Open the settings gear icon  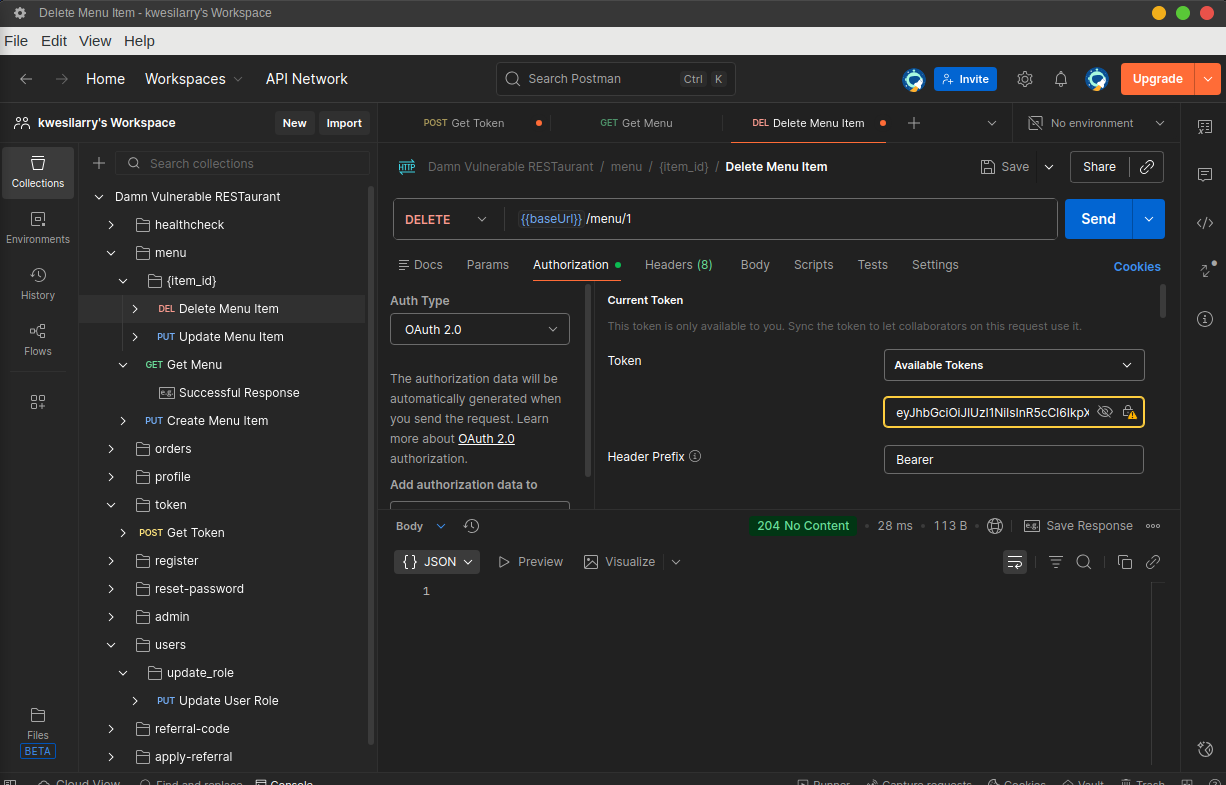pyautogui.click(x=1025, y=79)
